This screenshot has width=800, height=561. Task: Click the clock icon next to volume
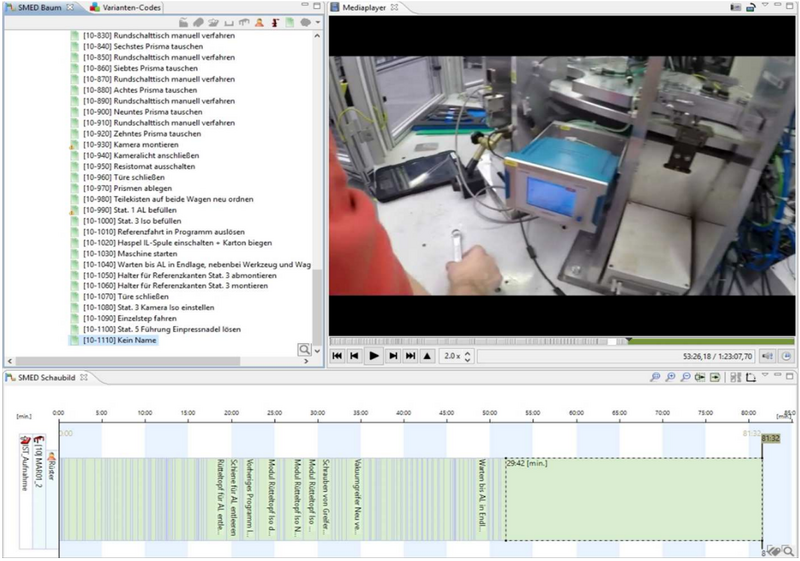[x=785, y=355]
